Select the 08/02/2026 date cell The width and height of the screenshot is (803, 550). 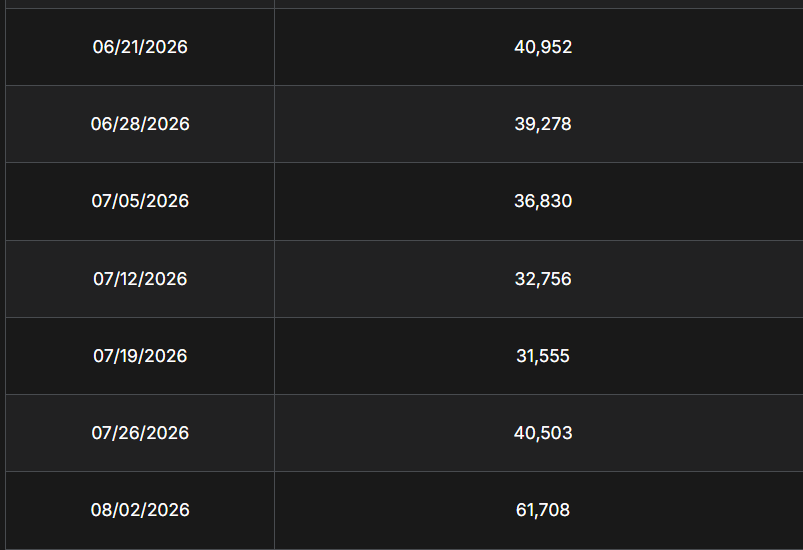coord(140,510)
